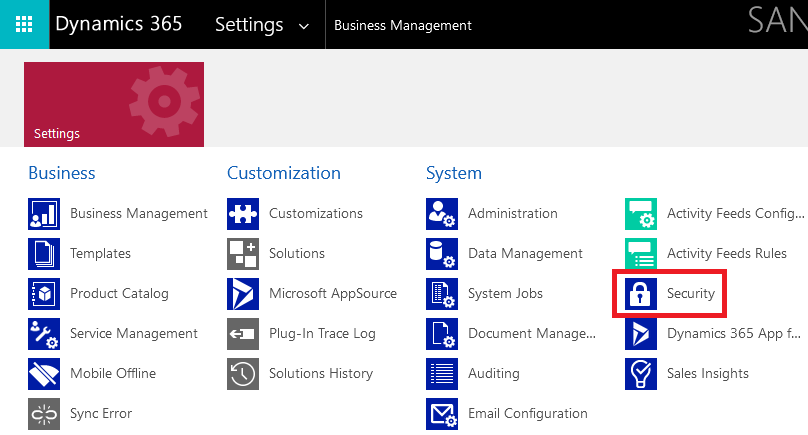The height and width of the screenshot is (435, 808).
Task: Open the Solutions History link
Action: click(321, 373)
